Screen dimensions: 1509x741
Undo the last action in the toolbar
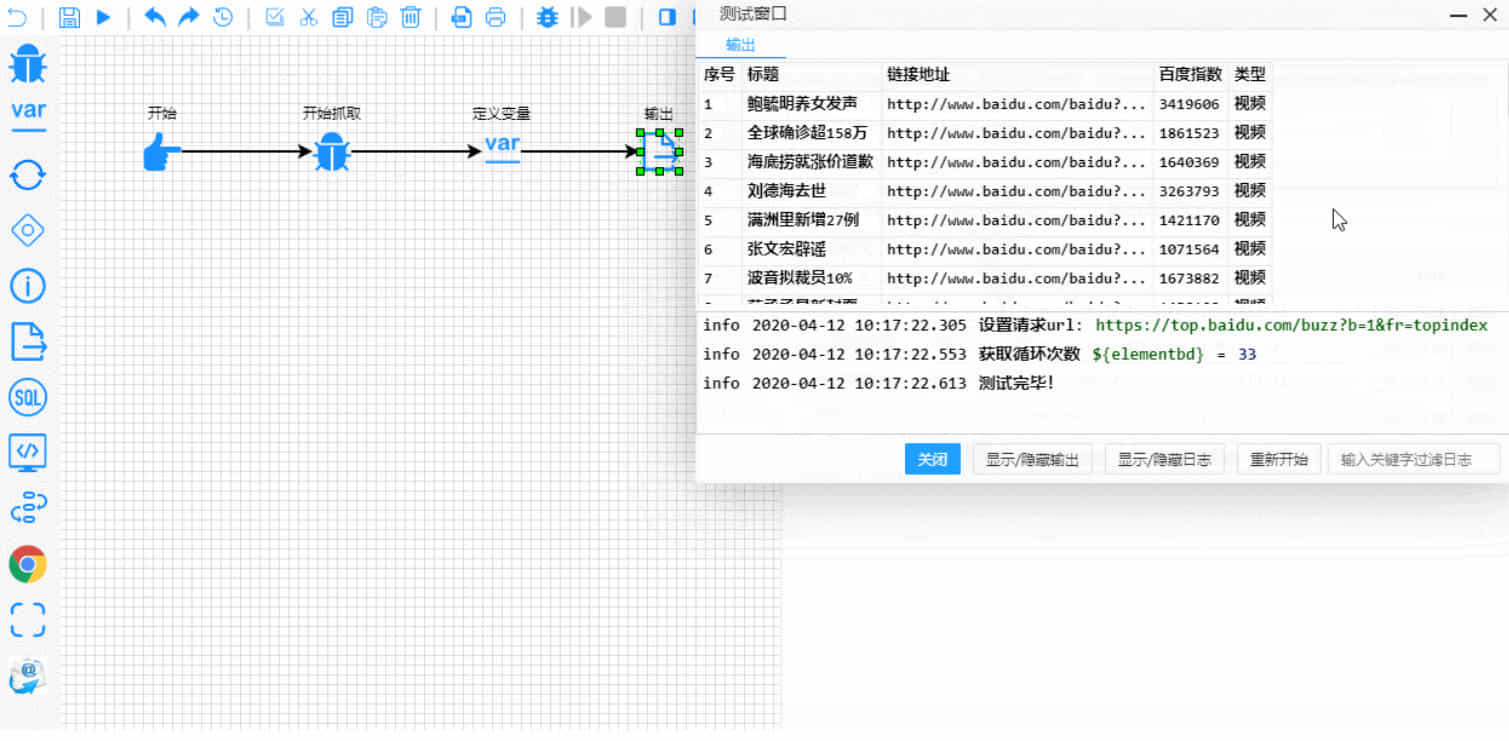point(155,17)
